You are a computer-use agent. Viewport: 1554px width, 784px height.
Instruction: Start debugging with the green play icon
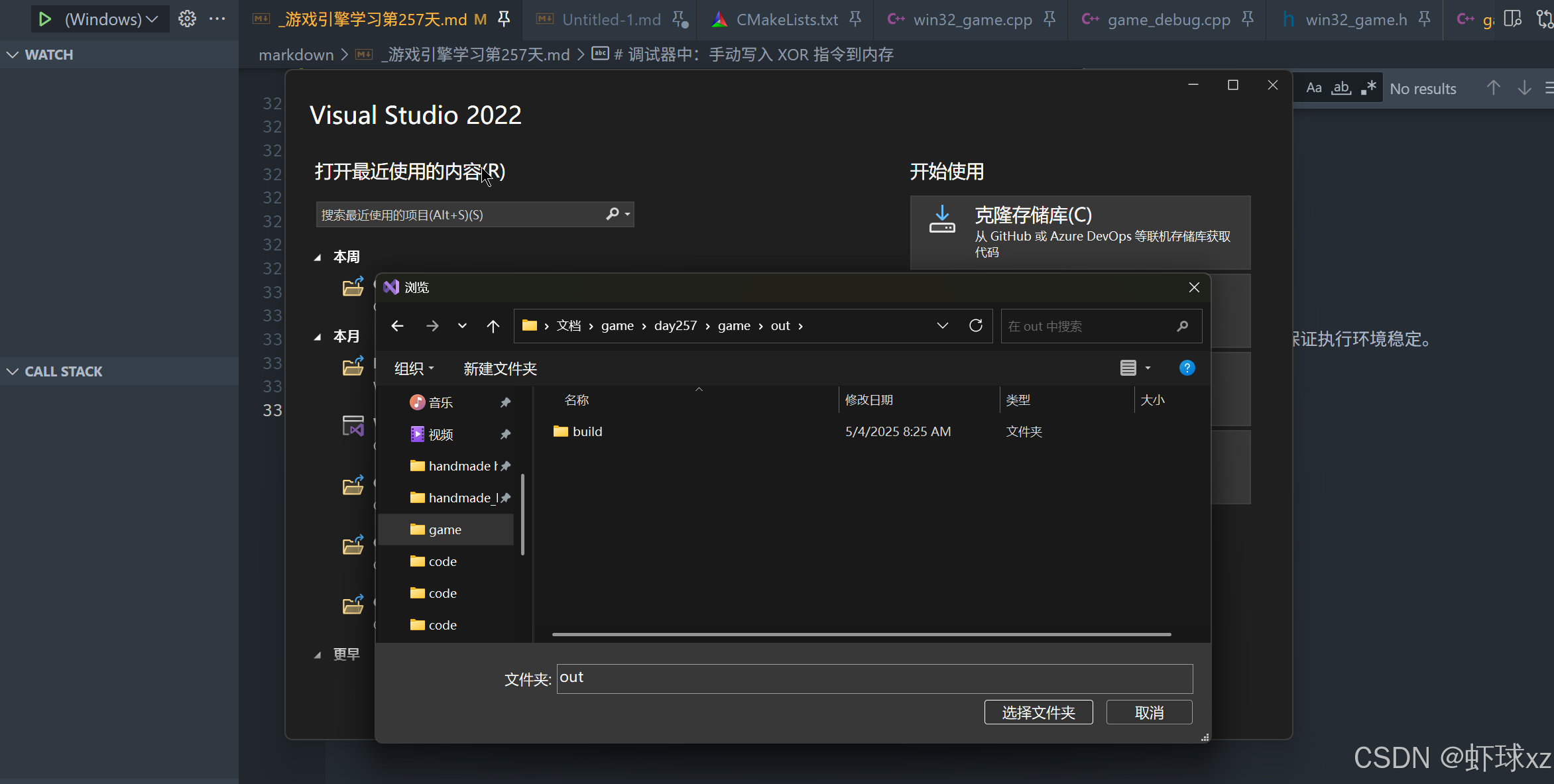44,19
